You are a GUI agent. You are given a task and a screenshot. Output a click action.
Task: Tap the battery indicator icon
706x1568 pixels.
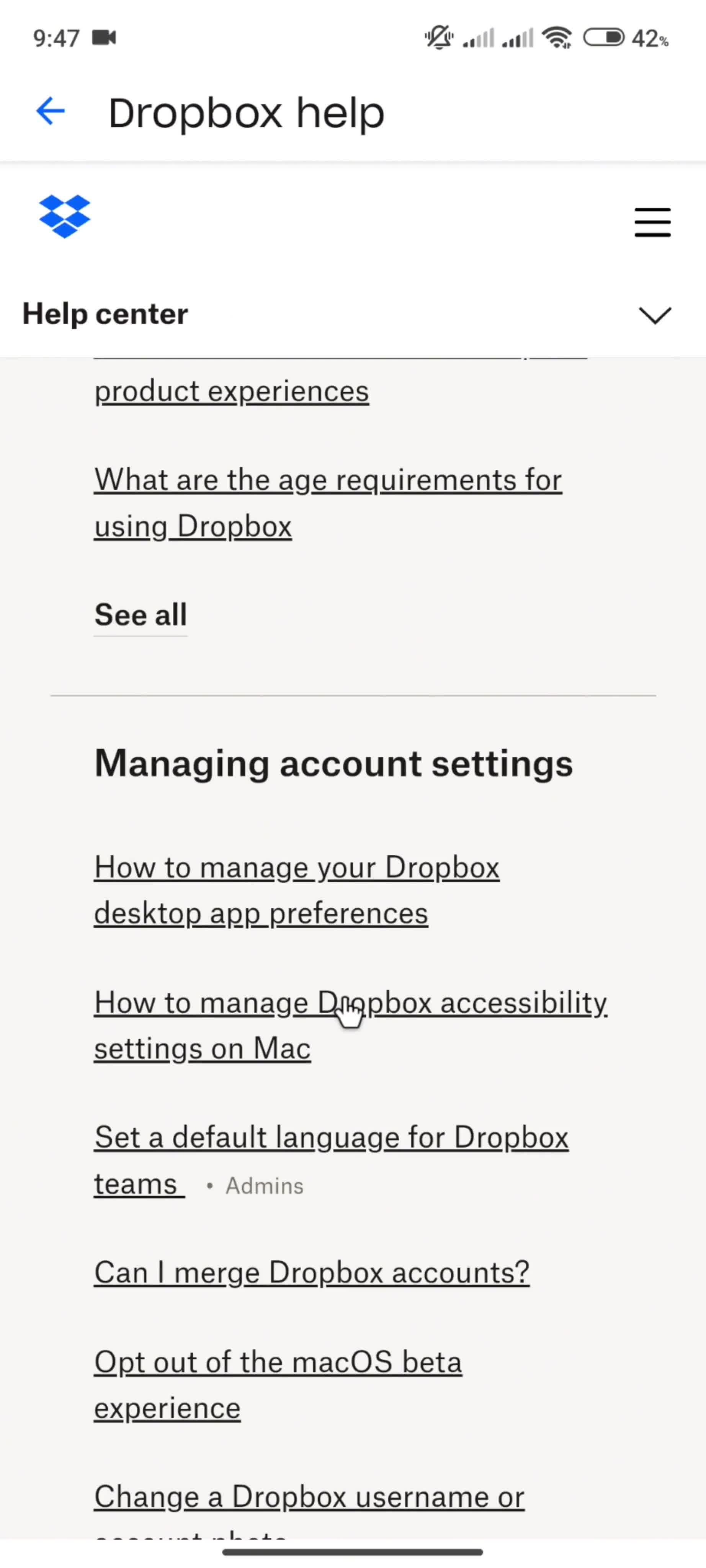click(x=604, y=38)
